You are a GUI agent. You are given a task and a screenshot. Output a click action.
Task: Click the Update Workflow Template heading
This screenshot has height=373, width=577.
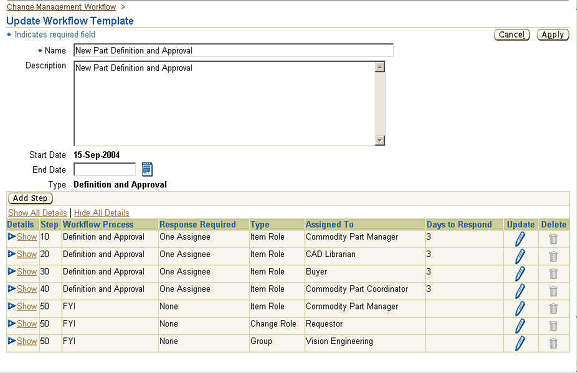pos(70,21)
